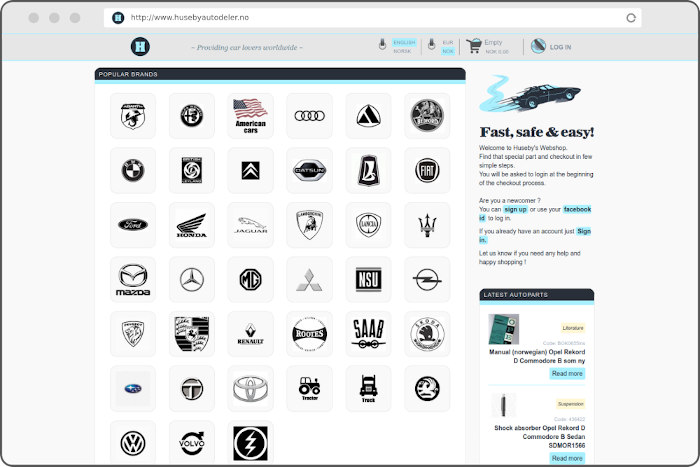Read more about Opel Rekord manual
The image size is (700, 467).
pyautogui.click(x=567, y=373)
